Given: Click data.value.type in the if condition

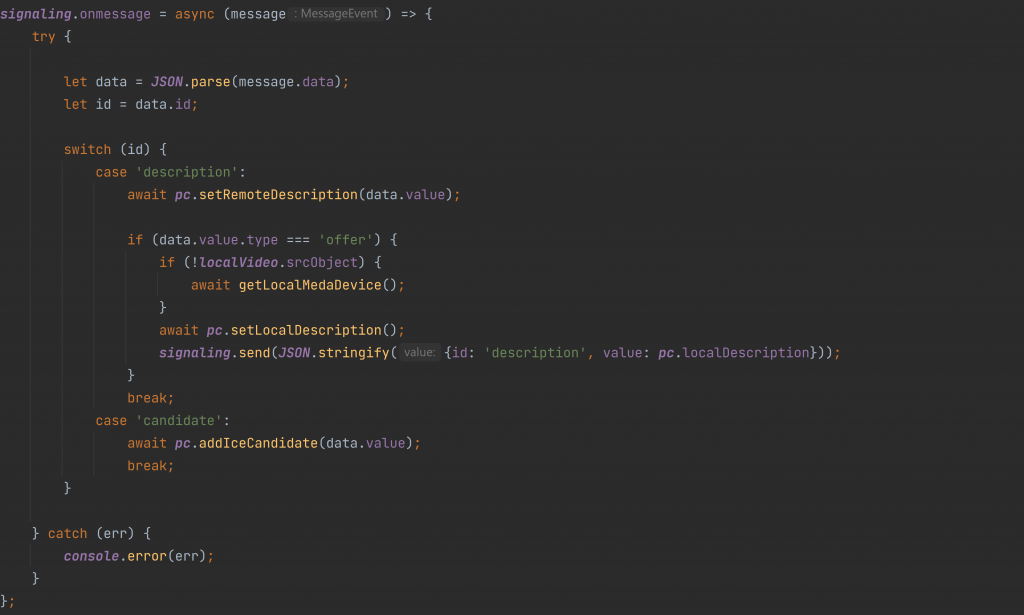Looking at the screenshot, I should pyautogui.click(x=219, y=240).
